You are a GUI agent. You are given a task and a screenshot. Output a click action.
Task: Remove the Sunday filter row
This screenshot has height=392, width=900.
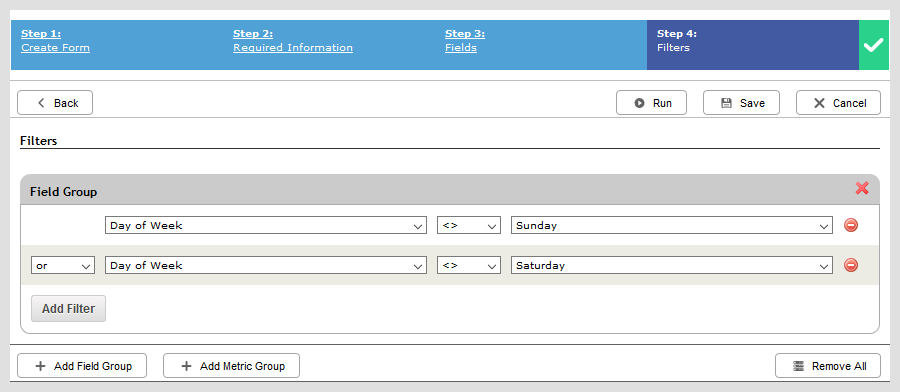click(851, 225)
